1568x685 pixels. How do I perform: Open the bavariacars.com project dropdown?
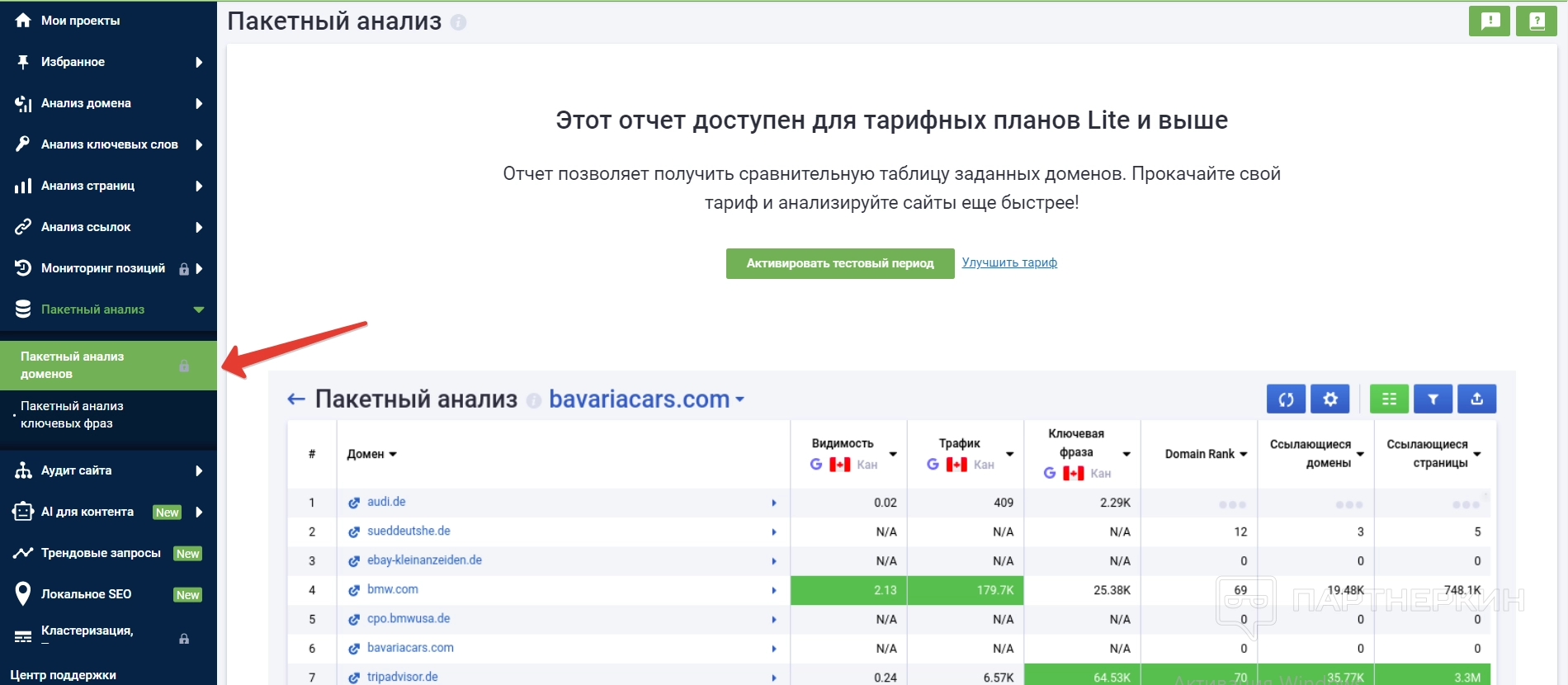point(647,399)
